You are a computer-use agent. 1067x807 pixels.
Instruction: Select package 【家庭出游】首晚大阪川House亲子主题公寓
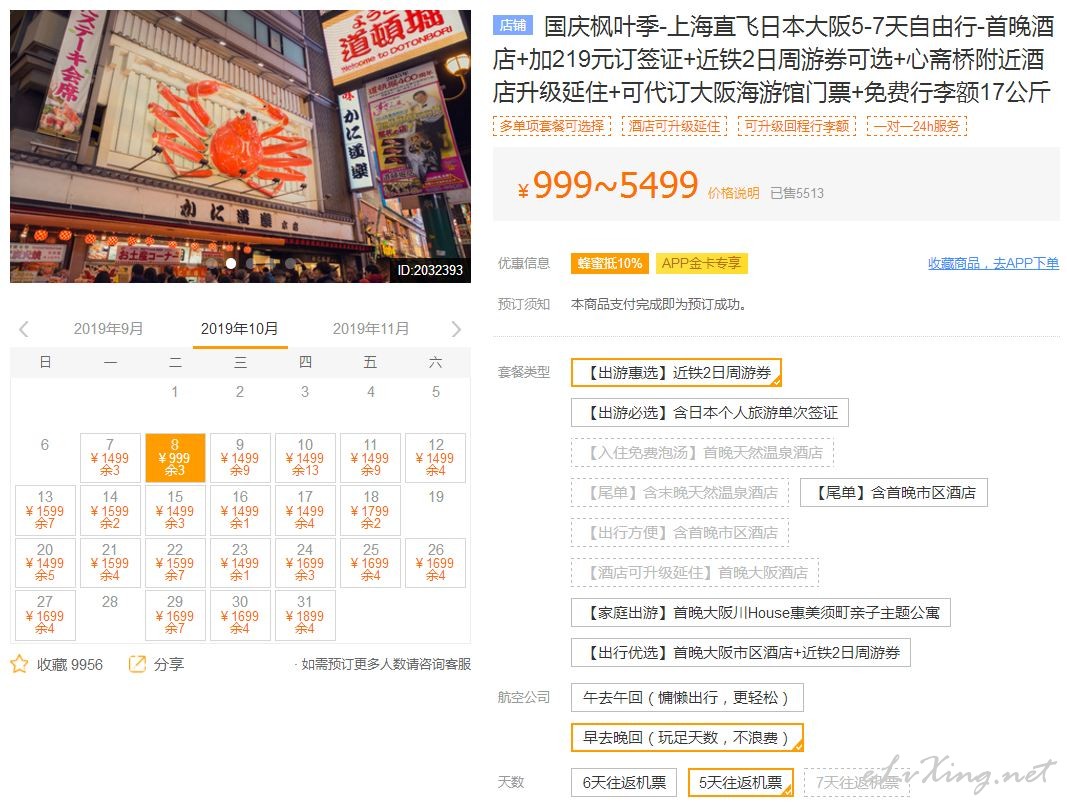761,612
